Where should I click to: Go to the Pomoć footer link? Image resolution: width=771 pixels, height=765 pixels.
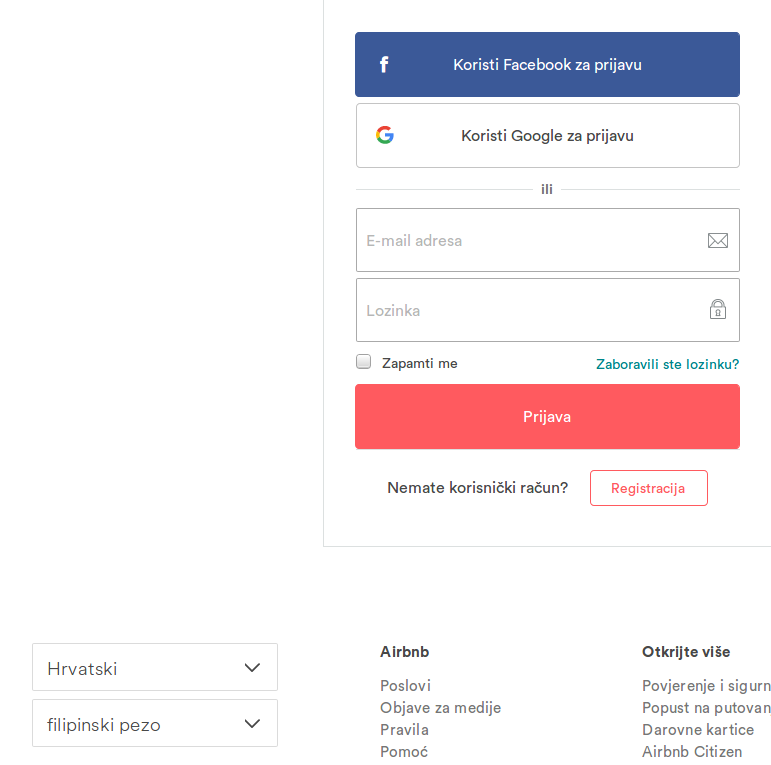pyautogui.click(x=404, y=751)
